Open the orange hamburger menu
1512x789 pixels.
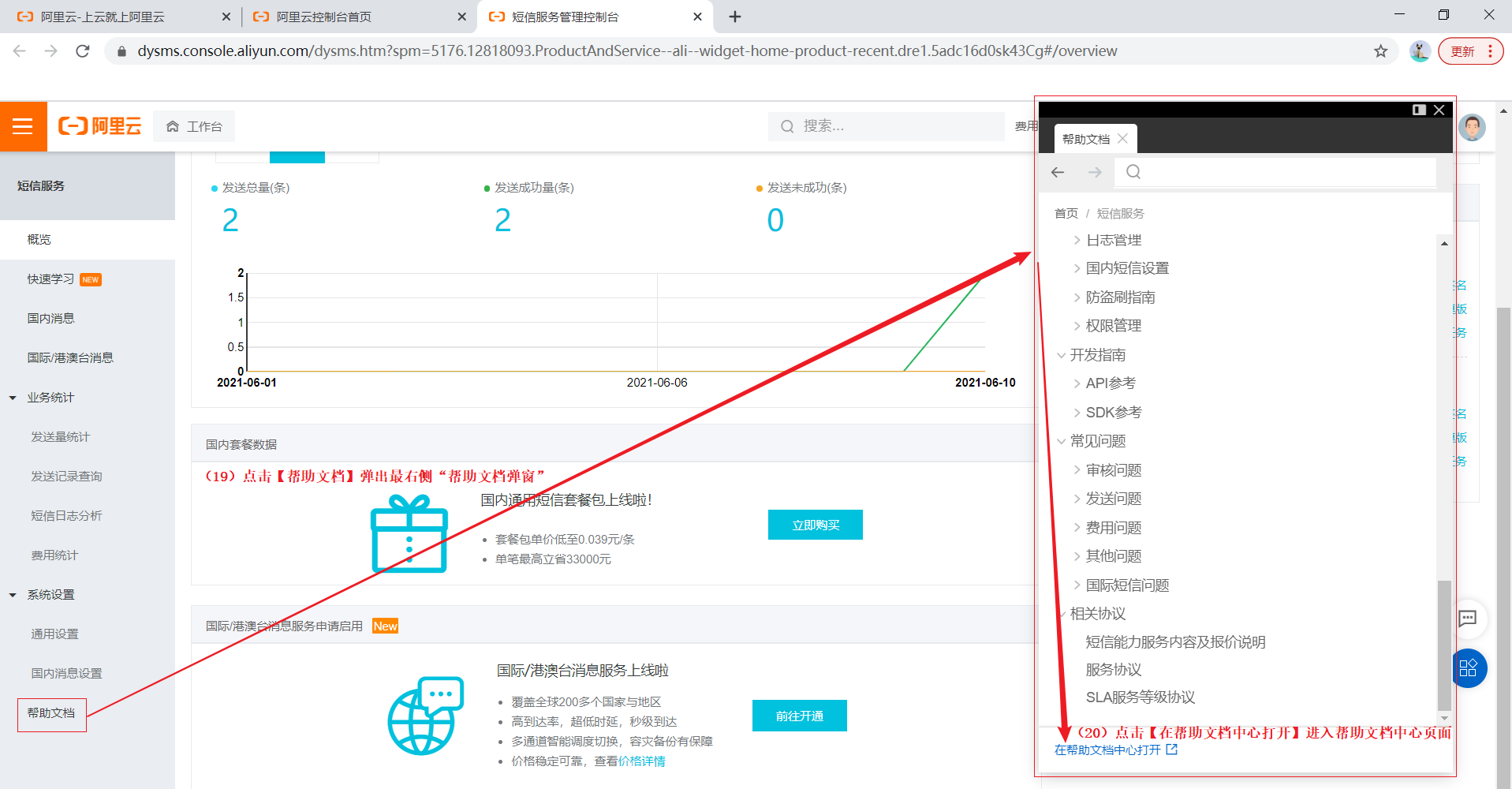pos(23,126)
